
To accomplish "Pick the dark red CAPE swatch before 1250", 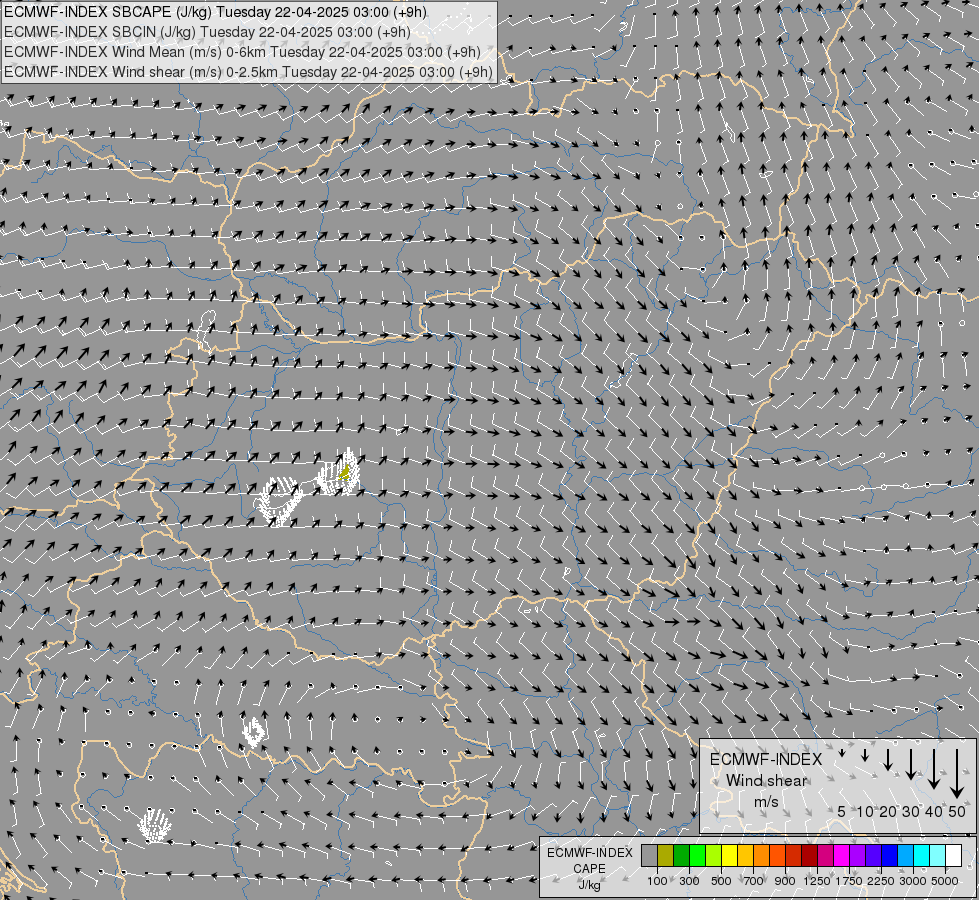I will click(x=810, y=856).
